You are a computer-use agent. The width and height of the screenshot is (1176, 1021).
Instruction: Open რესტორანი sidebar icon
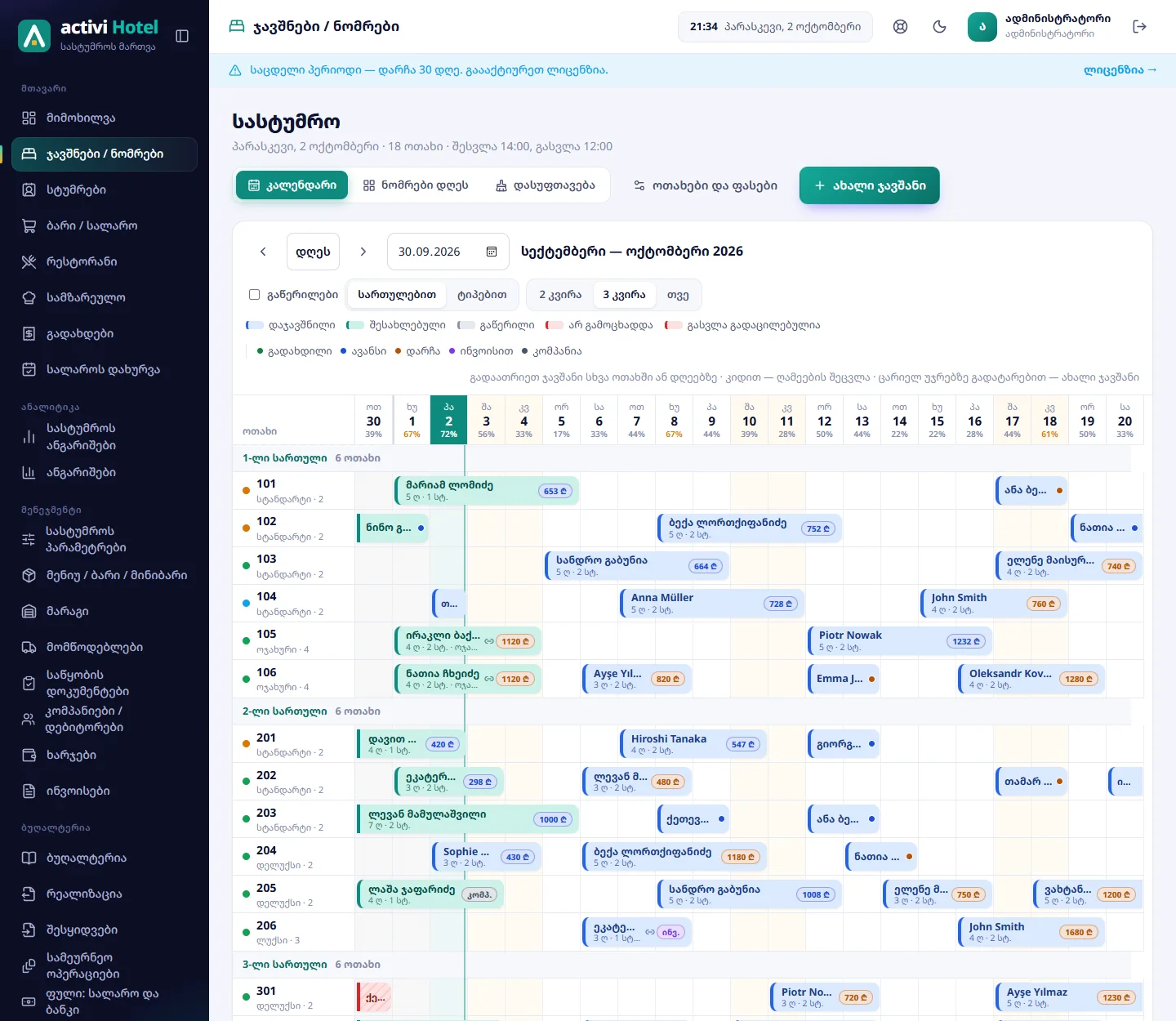click(x=29, y=261)
